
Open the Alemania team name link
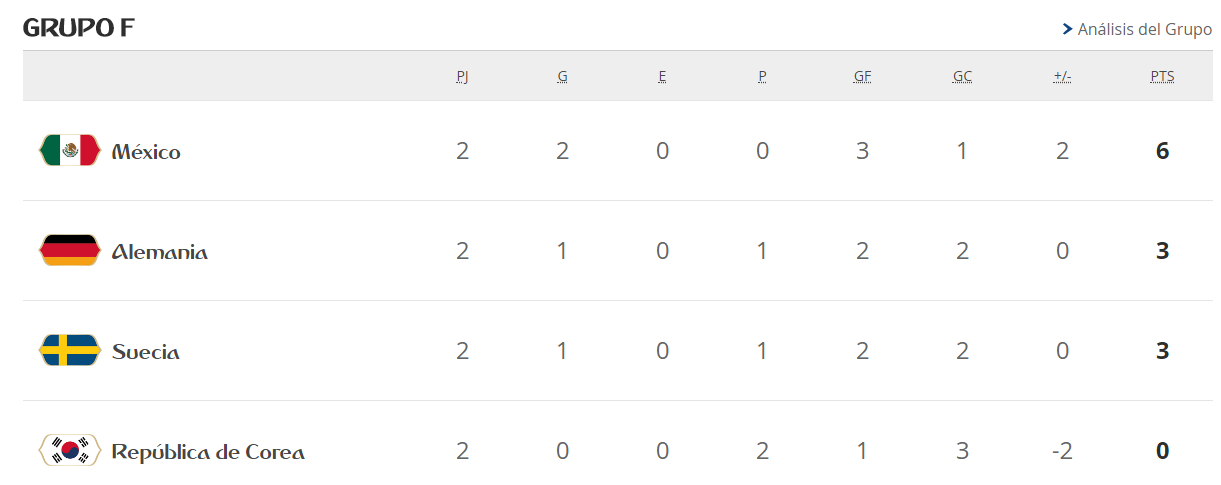pos(160,252)
